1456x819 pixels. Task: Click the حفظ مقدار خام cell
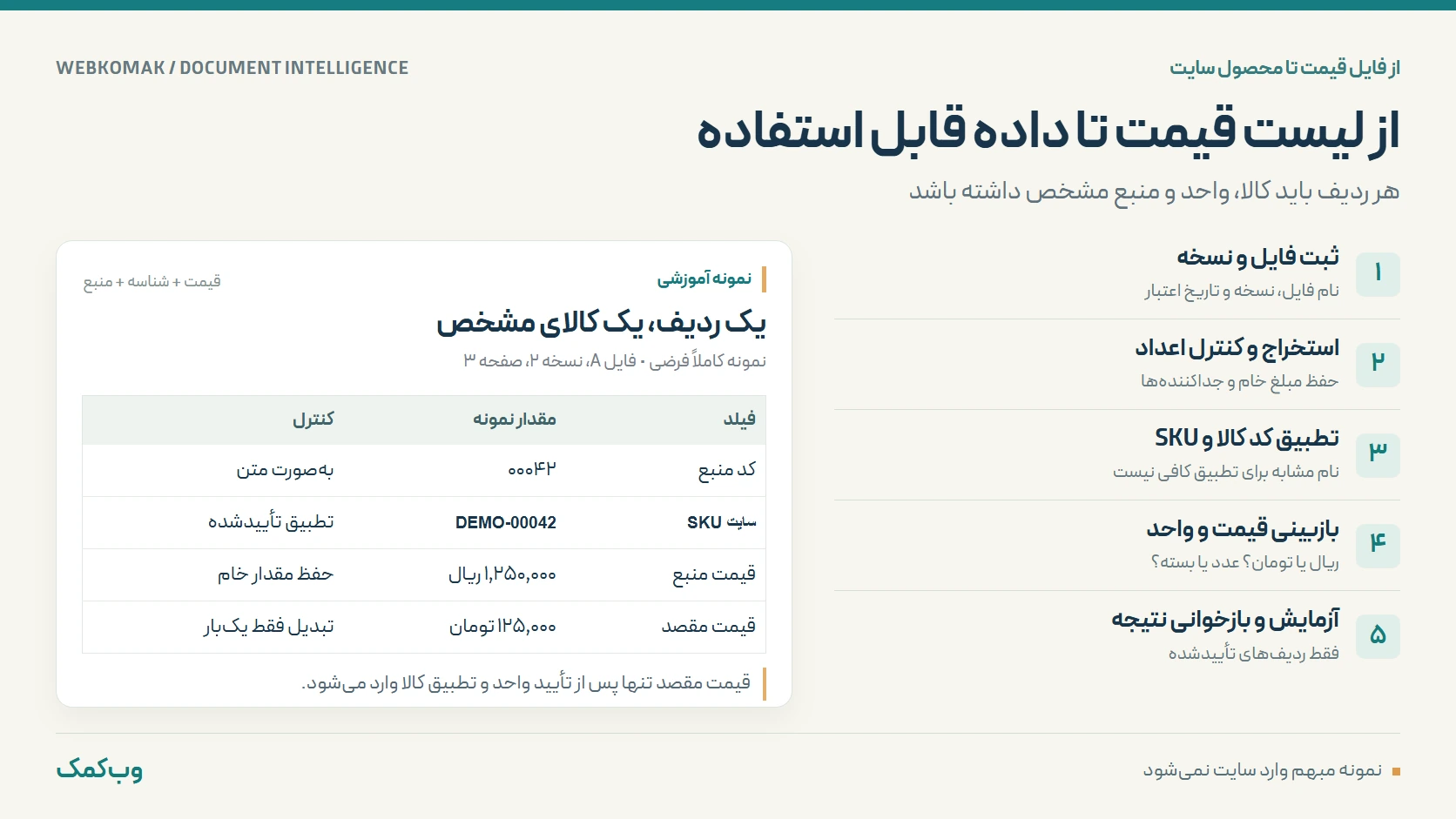click(x=275, y=574)
